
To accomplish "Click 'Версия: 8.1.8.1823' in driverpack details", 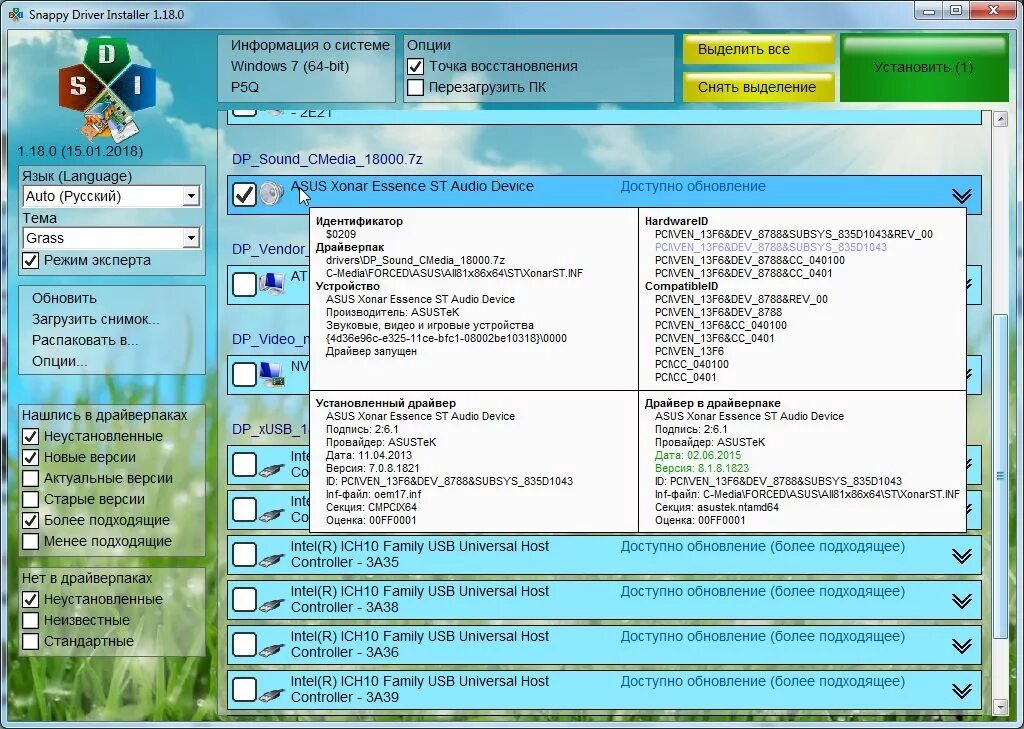I will (701, 468).
